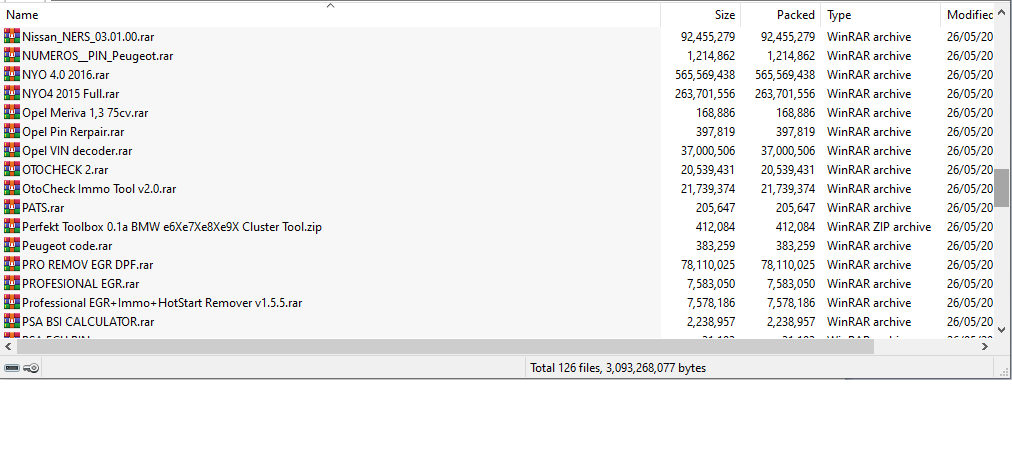Click the WinRAR ZIP archive type cell

pos(879,227)
